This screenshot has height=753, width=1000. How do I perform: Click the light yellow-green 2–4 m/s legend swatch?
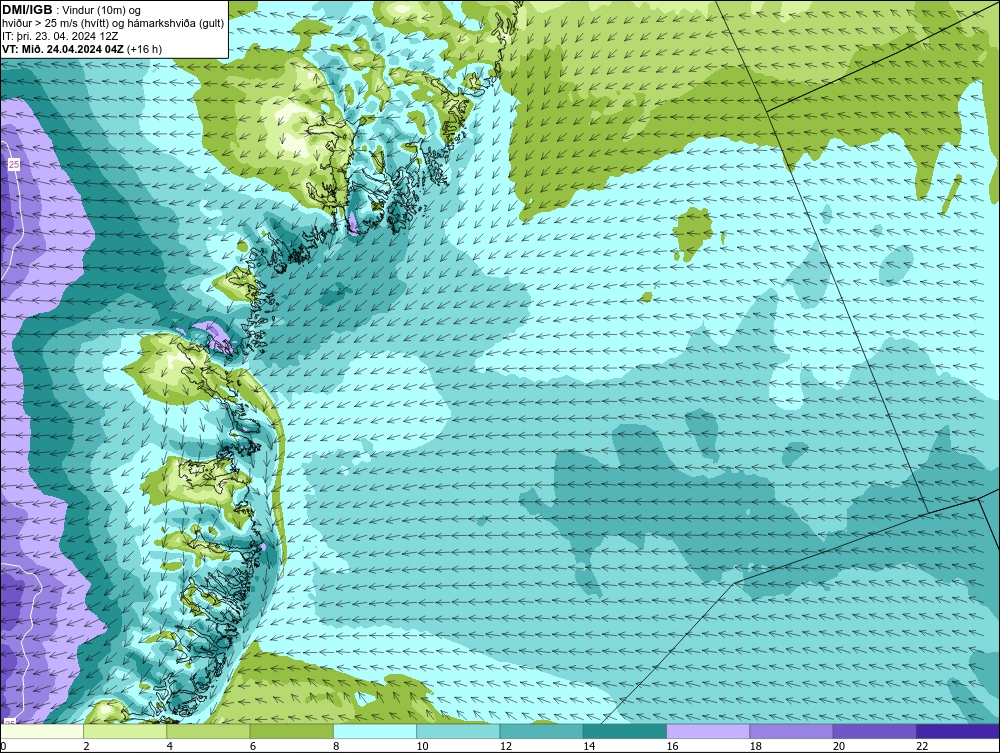pos(125,731)
